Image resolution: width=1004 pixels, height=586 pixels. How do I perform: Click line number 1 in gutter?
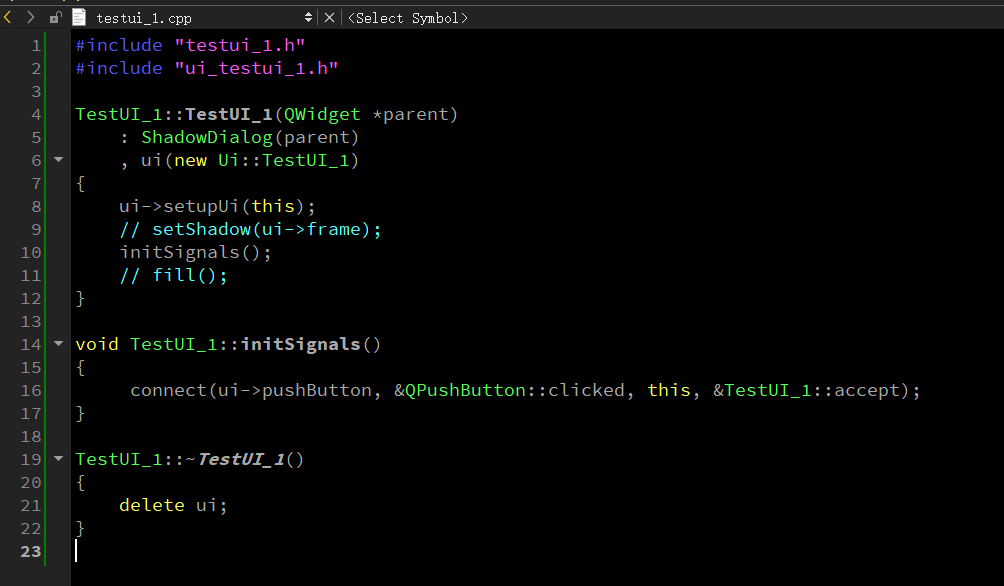tap(36, 45)
